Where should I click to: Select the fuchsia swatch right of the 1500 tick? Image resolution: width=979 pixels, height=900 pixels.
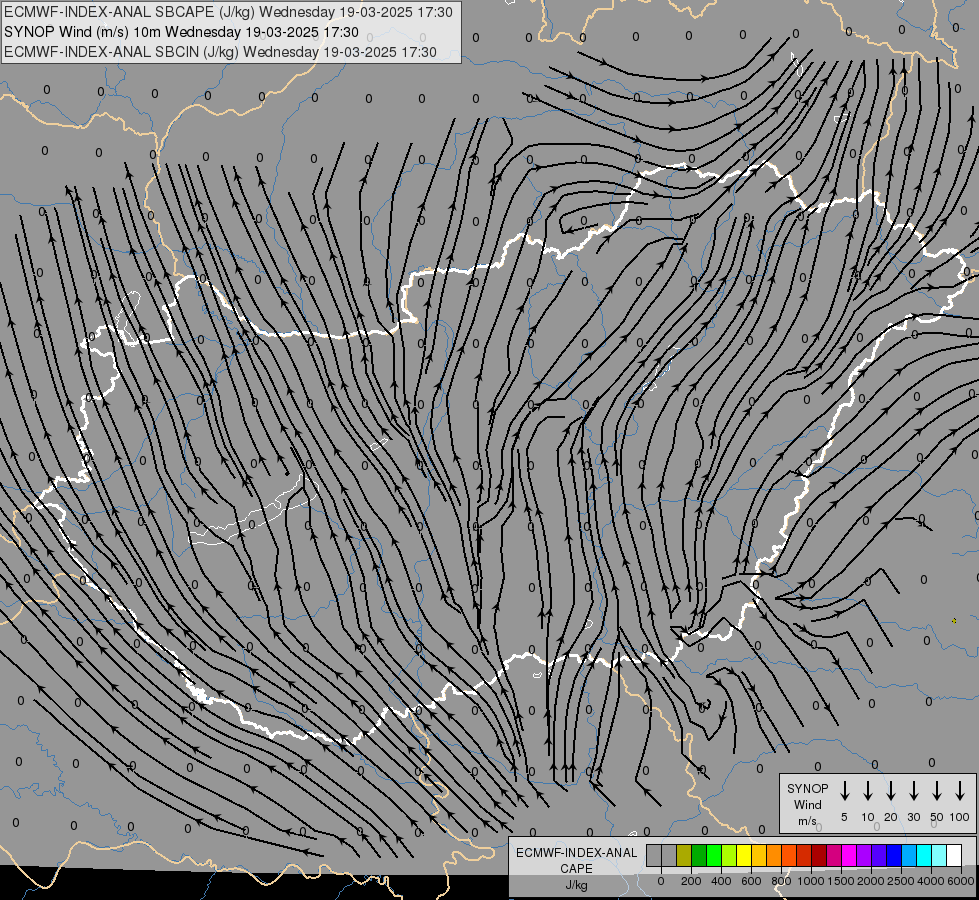tap(849, 855)
